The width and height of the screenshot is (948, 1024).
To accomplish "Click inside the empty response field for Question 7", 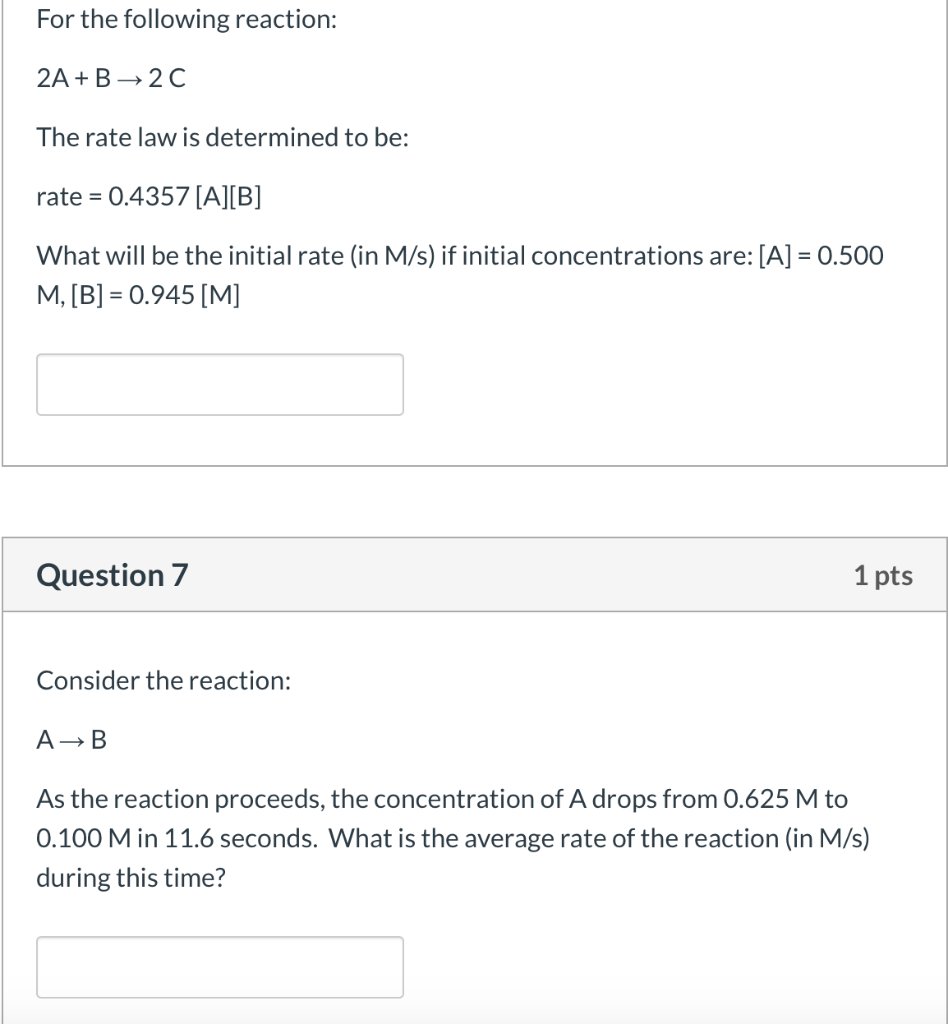I will click(219, 967).
